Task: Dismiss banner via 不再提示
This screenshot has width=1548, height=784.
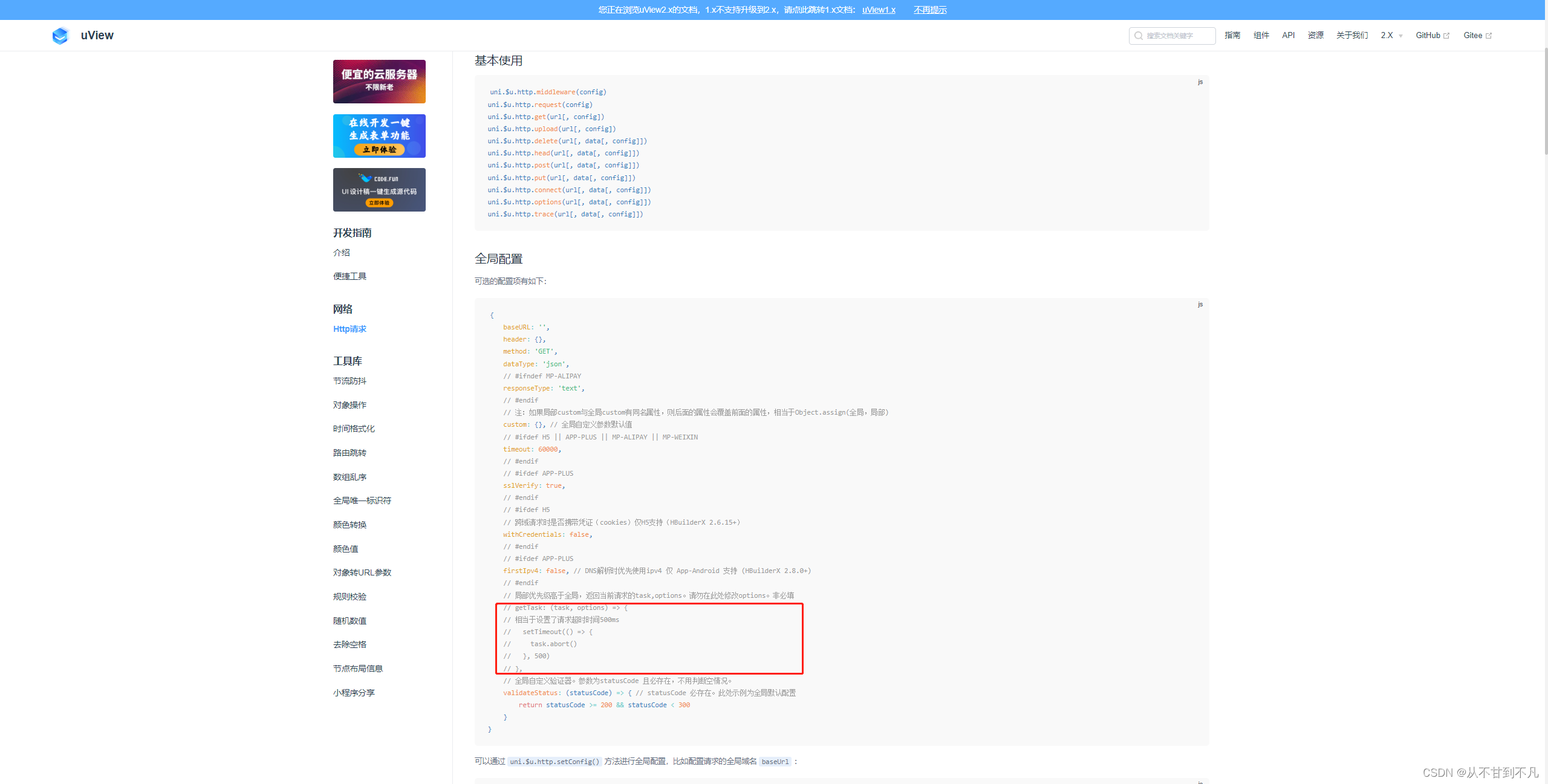Action: [930, 10]
